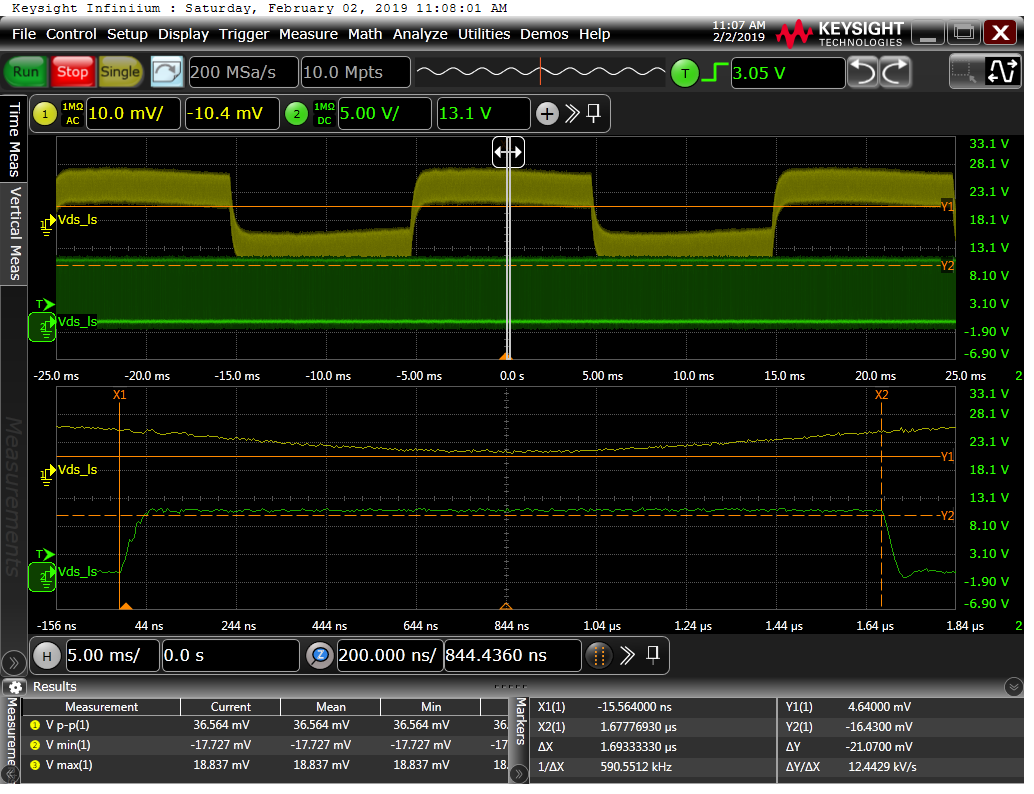Image resolution: width=1034 pixels, height=794 pixels.
Task: Click the trigger level 3.05 V field
Action: pos(788,72)
